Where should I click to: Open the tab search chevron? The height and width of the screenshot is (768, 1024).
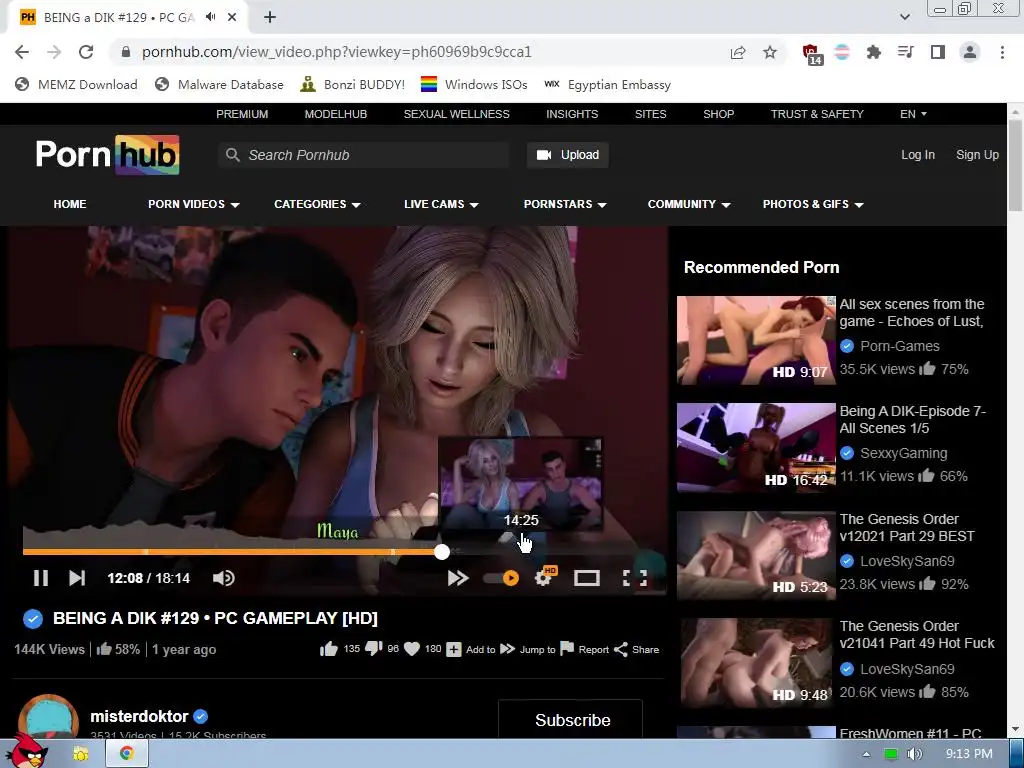click(x=904, y=17)
